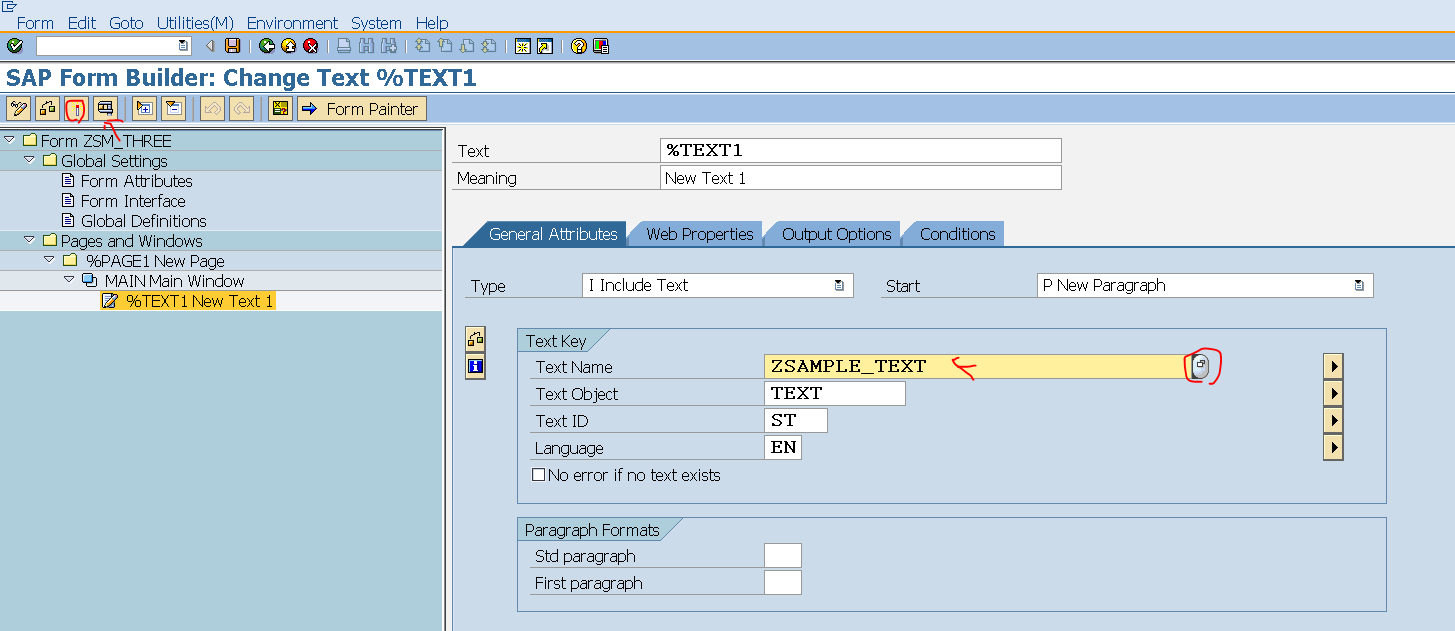Tick 'No error if no text exists' checkbox
Viewport: 1455px width, 631px height.
point(539,475)
